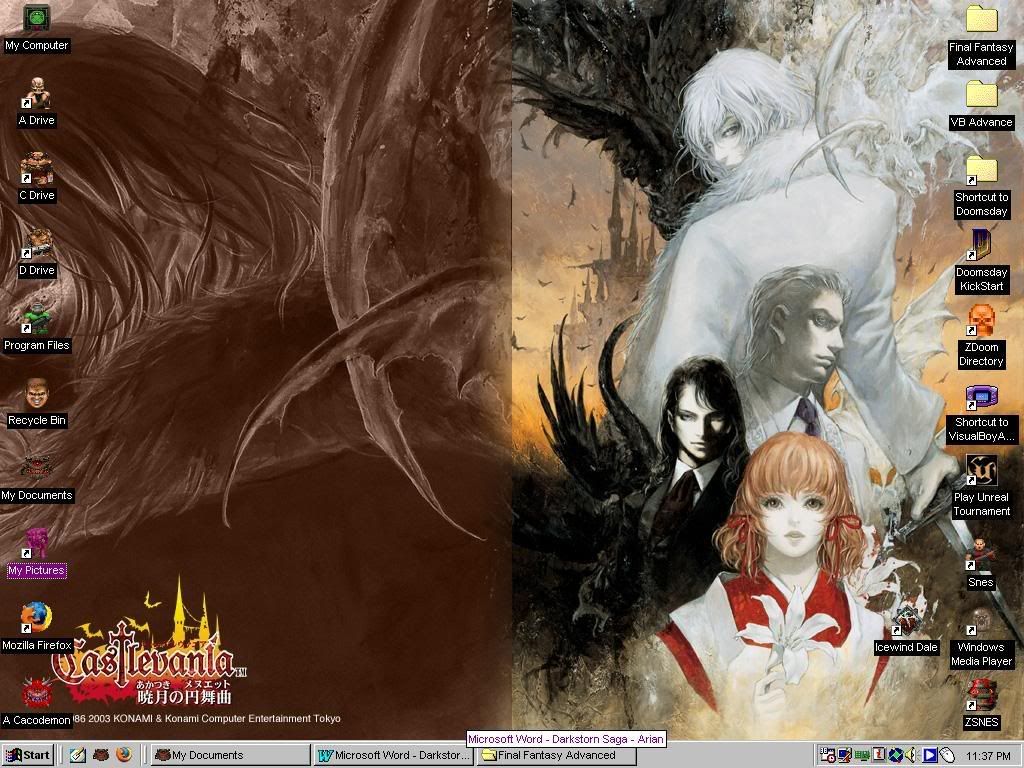This screenshot has width=1024, height=768.
Task: Launch Doomsday KickStart
Action: point(982,262)
